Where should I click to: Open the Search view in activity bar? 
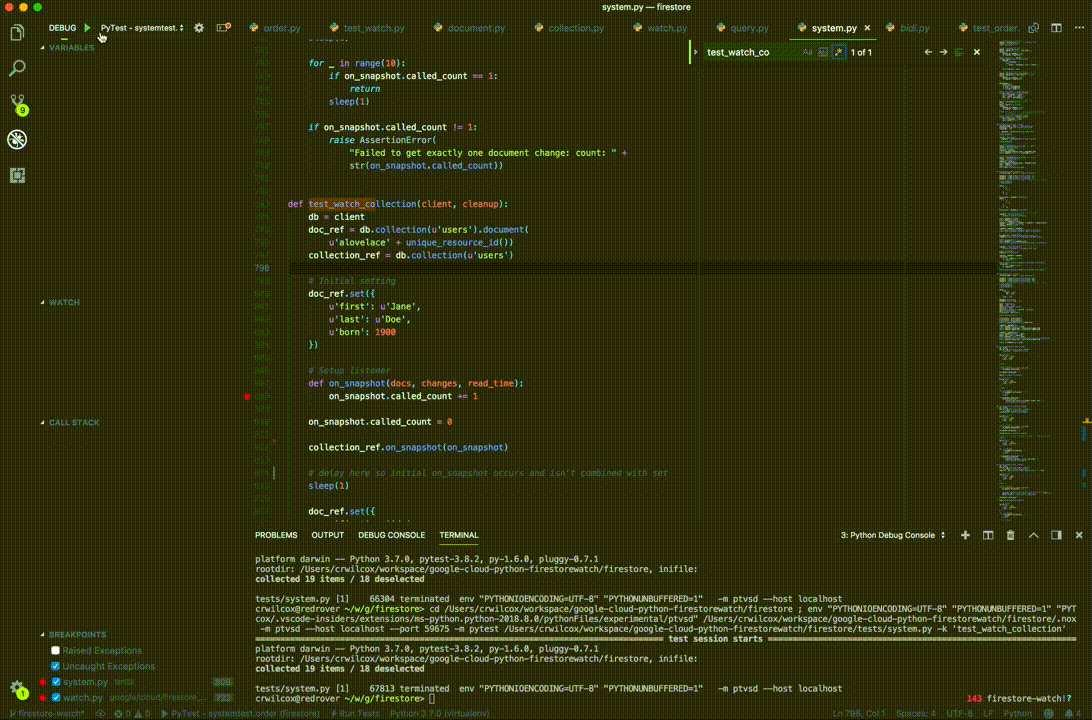tap(17, 68)
